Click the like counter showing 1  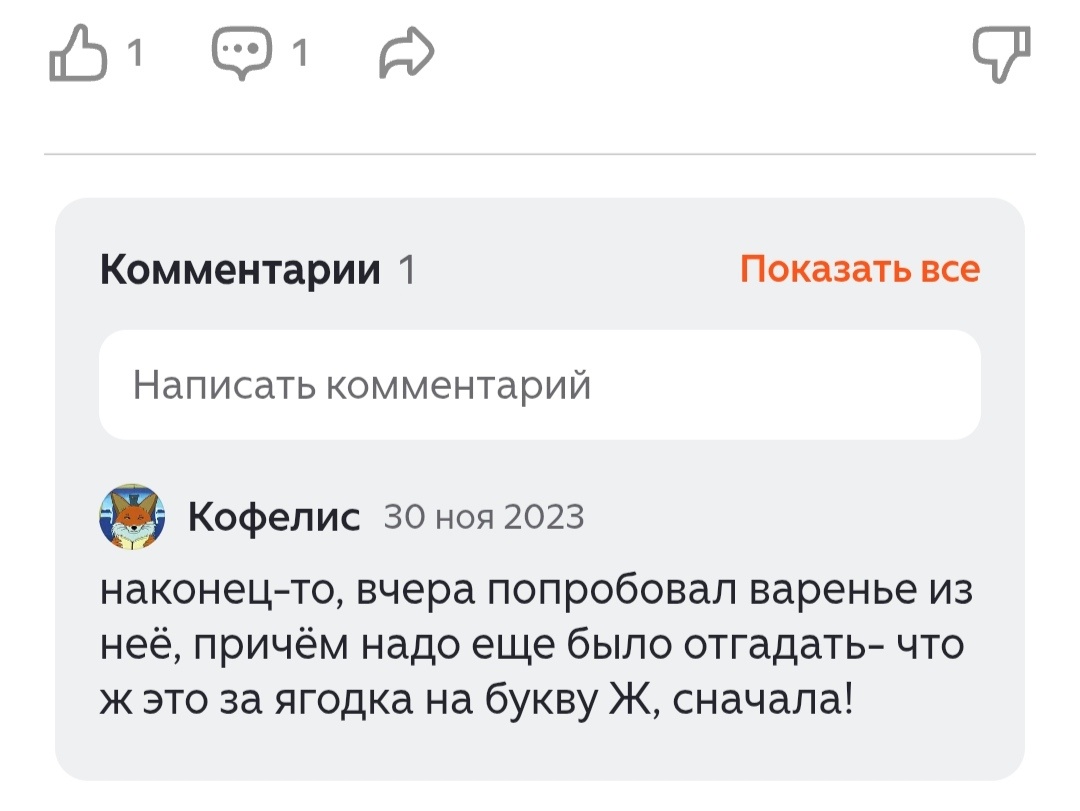click(133, 52)
